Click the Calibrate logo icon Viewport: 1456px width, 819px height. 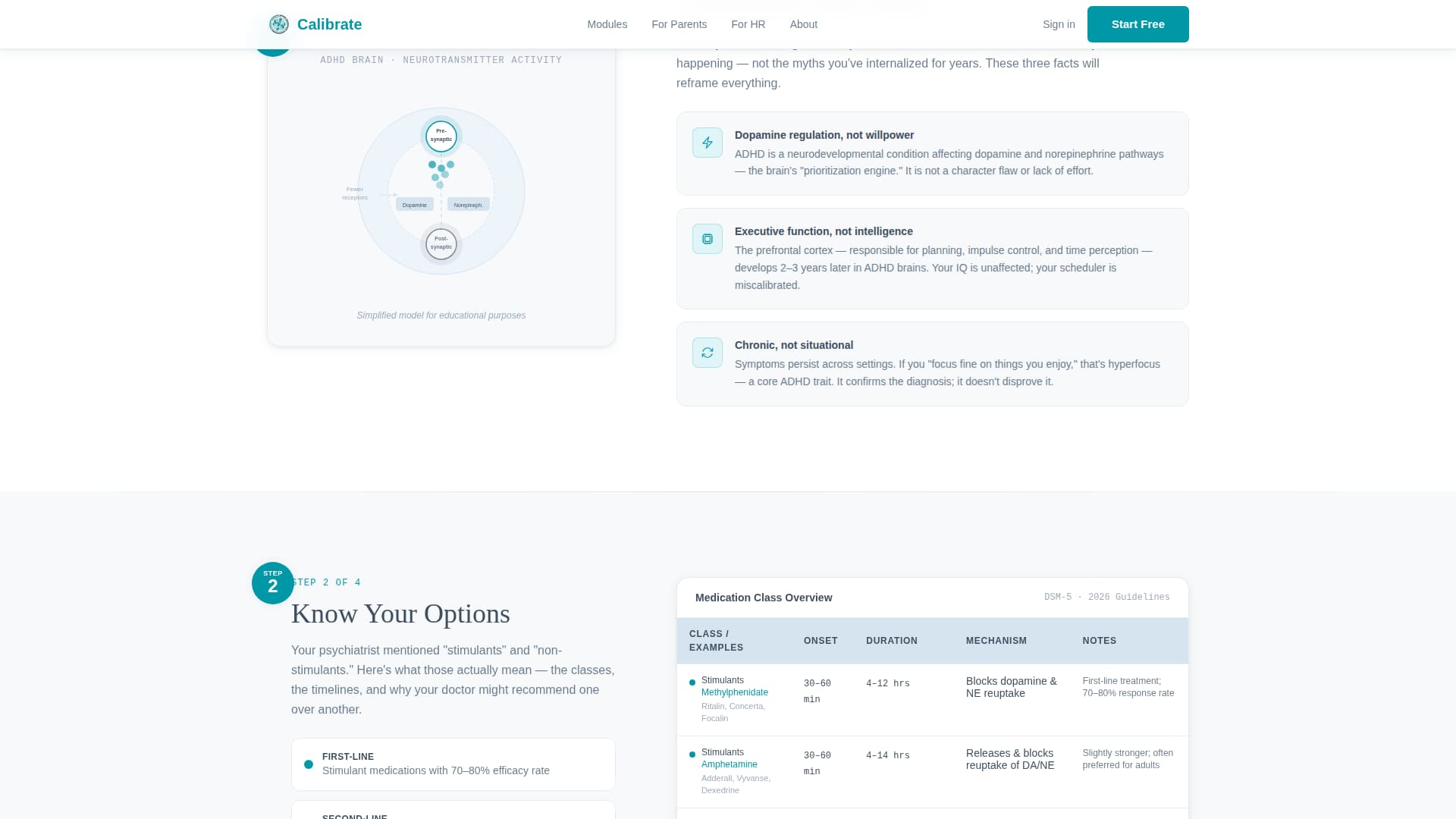click(x=279, y=24)
